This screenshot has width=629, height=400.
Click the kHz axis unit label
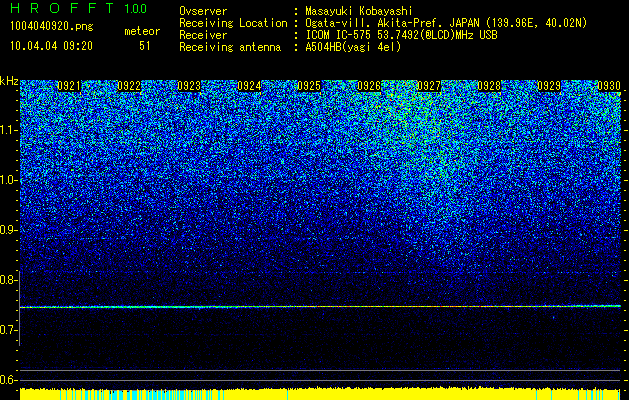pos(9,82)
